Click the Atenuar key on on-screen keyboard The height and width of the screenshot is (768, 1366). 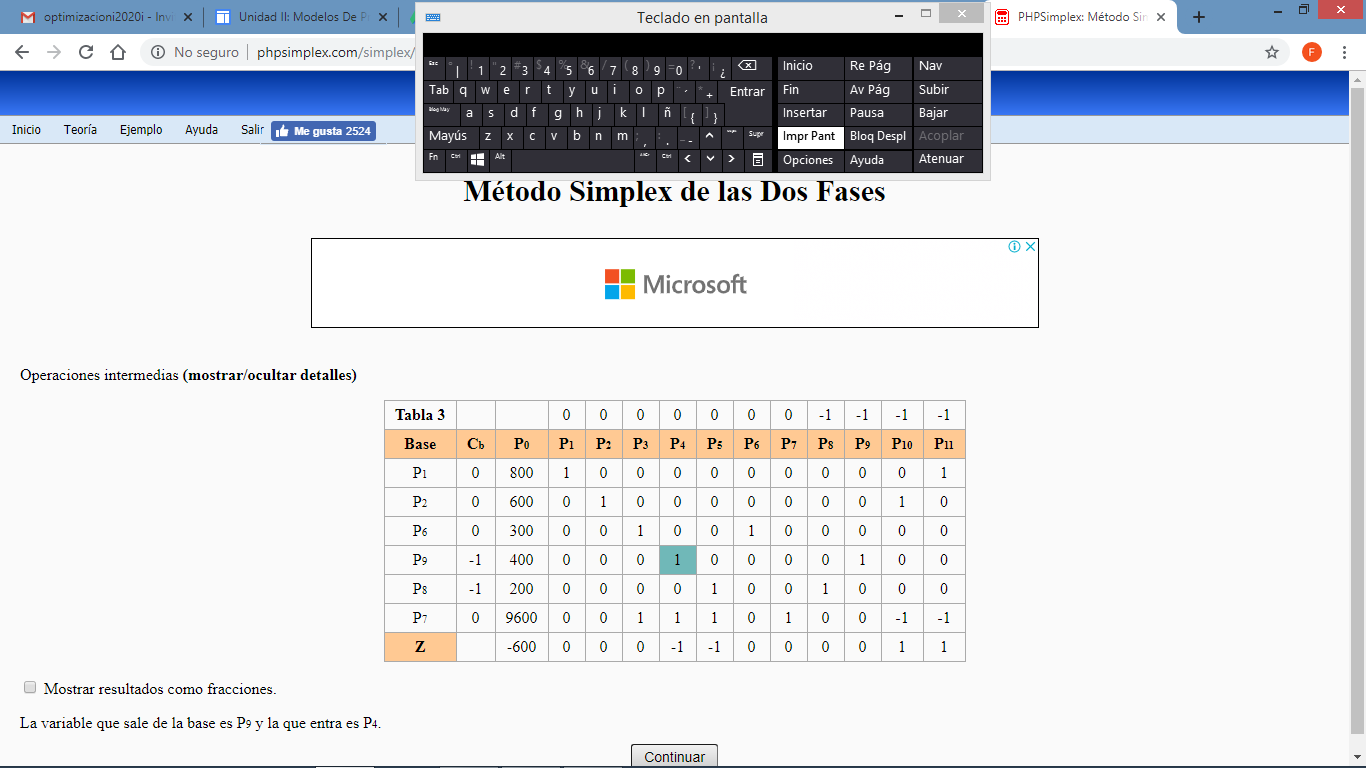[x=948, y=159]
